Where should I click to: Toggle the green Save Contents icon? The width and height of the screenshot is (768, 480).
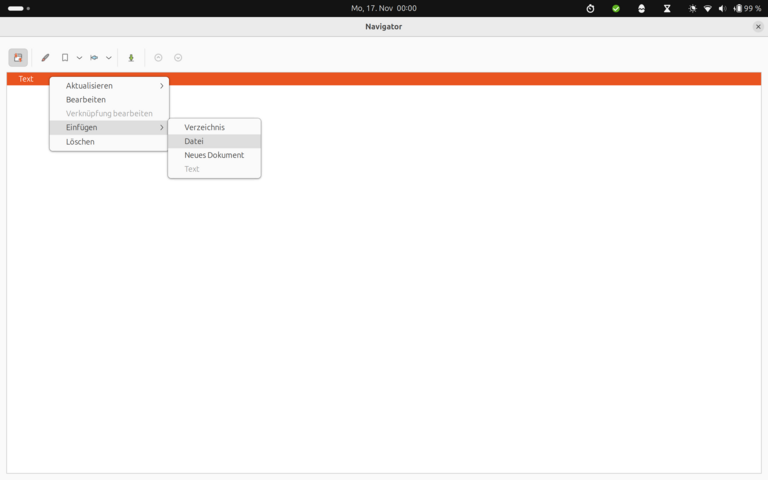tap(131, 58)
